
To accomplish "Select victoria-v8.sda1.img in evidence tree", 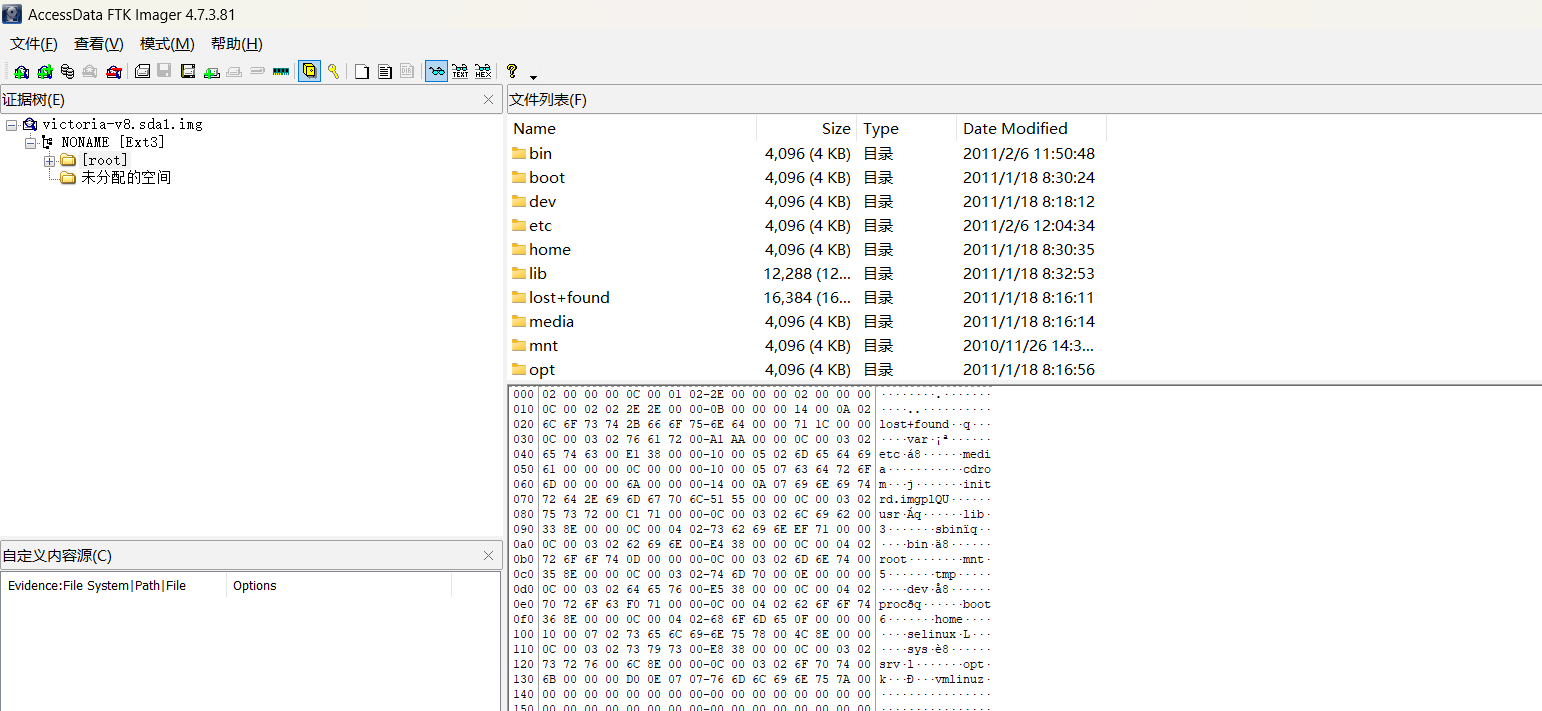I will (x=122, y=125).
